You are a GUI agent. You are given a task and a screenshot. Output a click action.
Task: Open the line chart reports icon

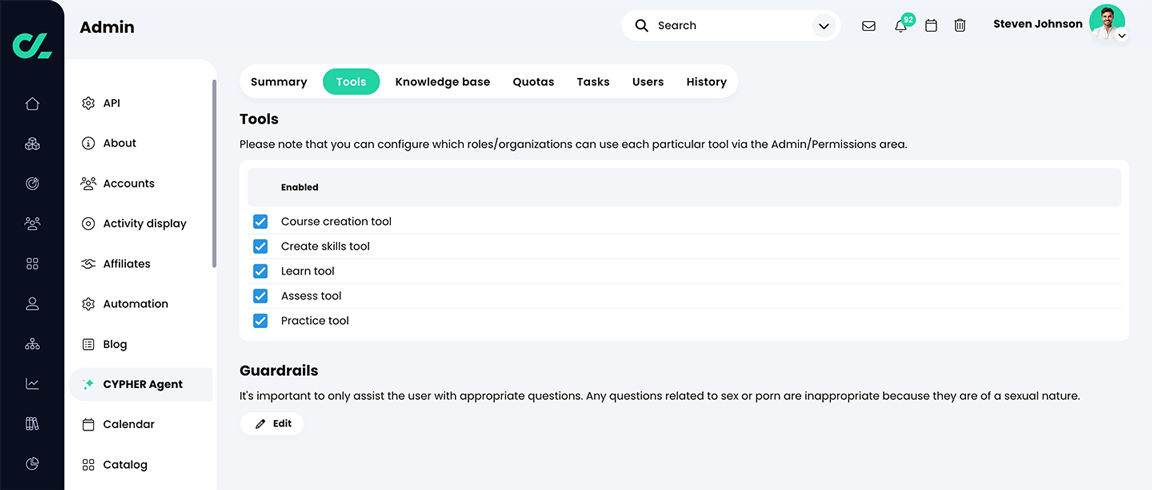pos(32,383)
